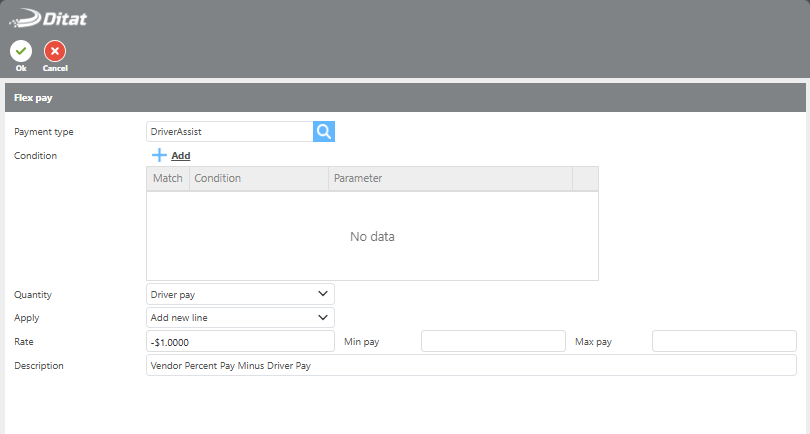Focus the Payment type field with DriverAssist
This screenshot has height=434, width=810.
coord(229,131)
